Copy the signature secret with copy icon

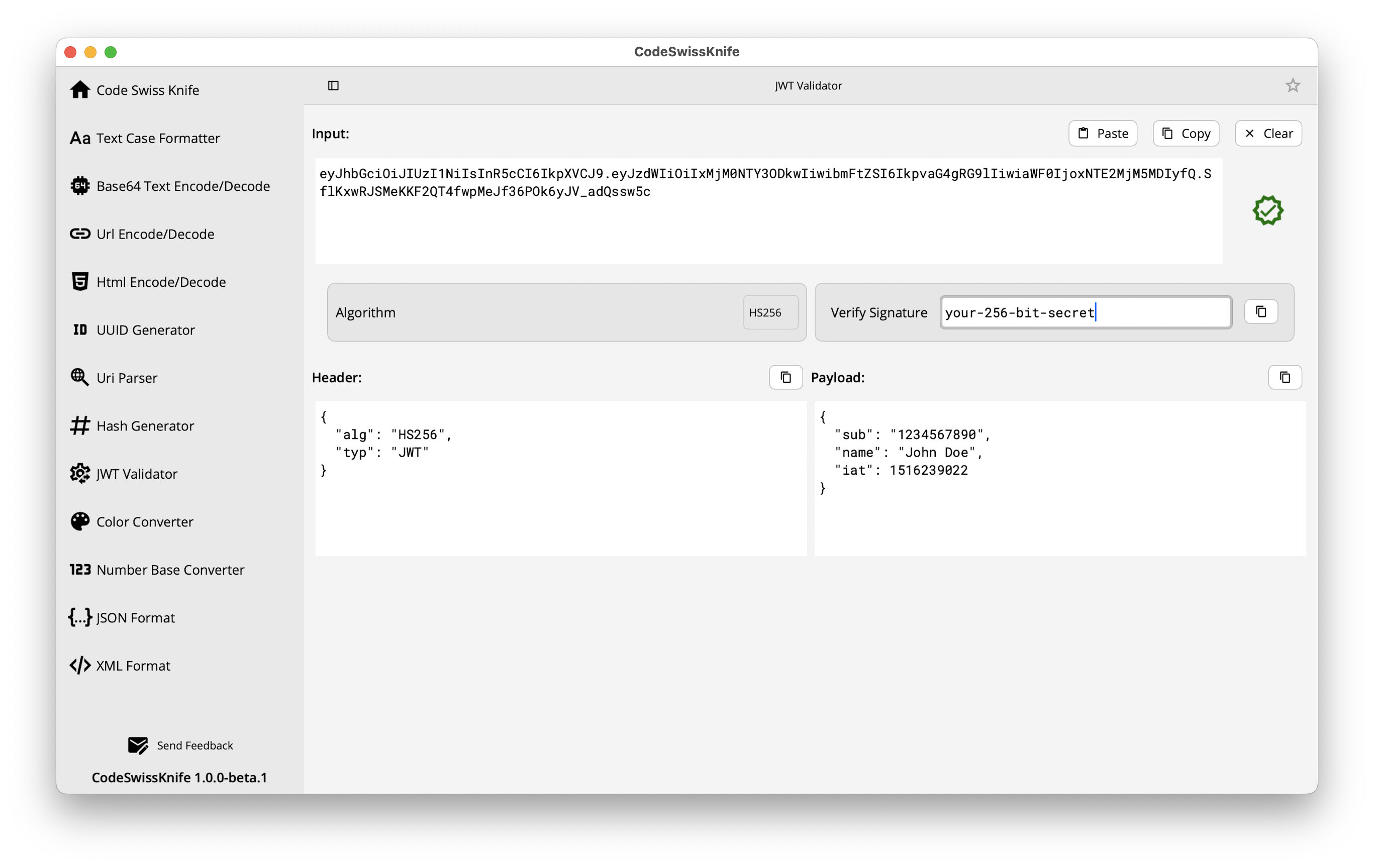click(x=1260, y=312)
